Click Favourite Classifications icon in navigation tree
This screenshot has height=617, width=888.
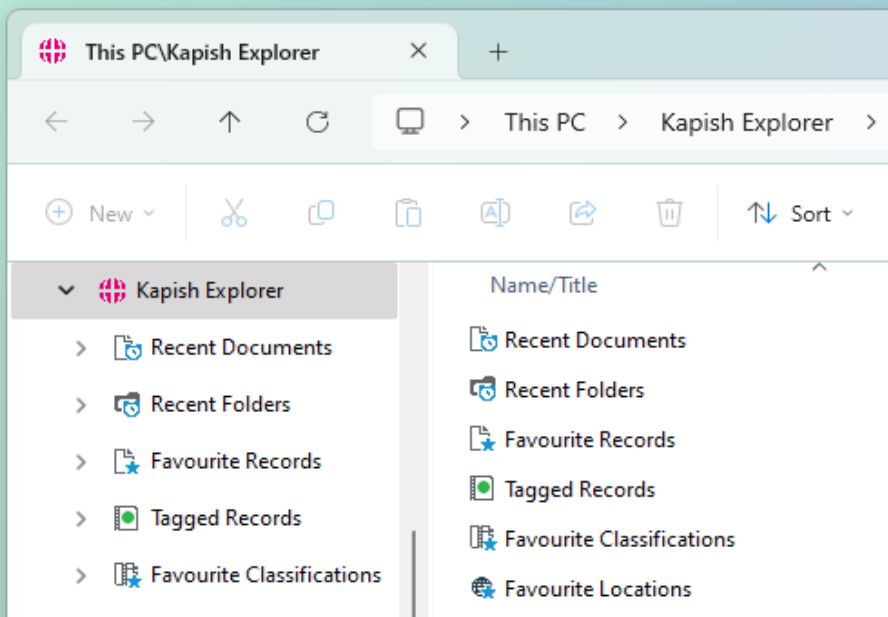coord(127,575)
